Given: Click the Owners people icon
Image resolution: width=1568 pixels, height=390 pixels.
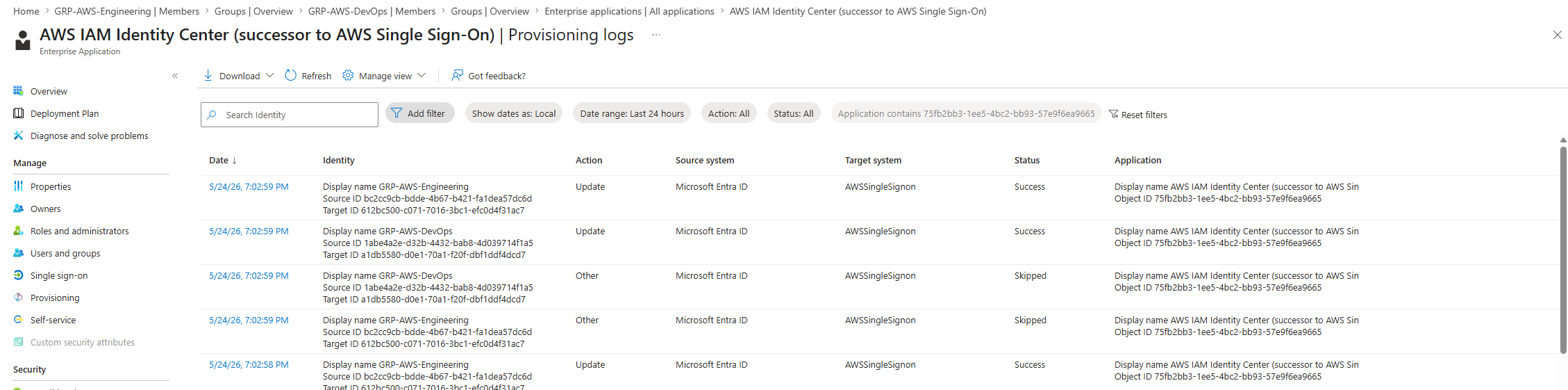Looking at the screenshot, I should (19, 209).
